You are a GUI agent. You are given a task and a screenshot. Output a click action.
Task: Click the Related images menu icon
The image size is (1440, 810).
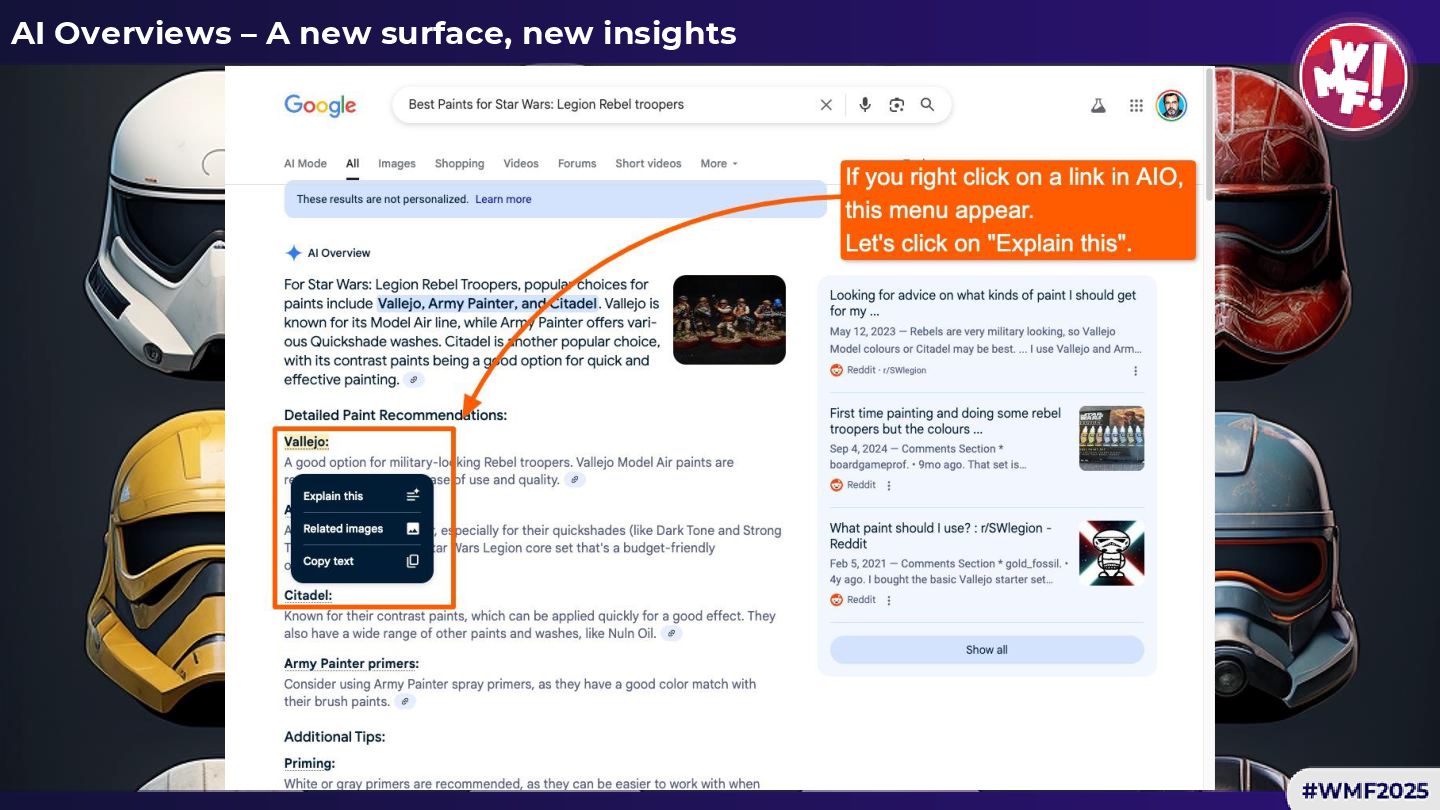[x=413, y=529]
